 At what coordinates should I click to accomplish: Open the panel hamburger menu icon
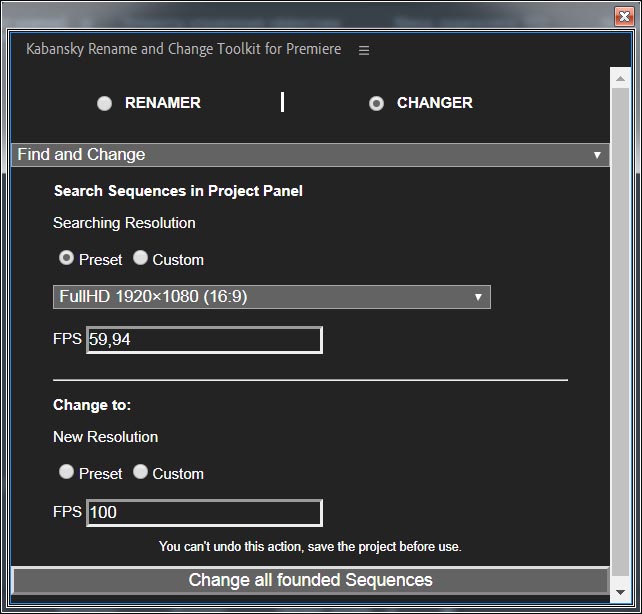coord(364,50)
